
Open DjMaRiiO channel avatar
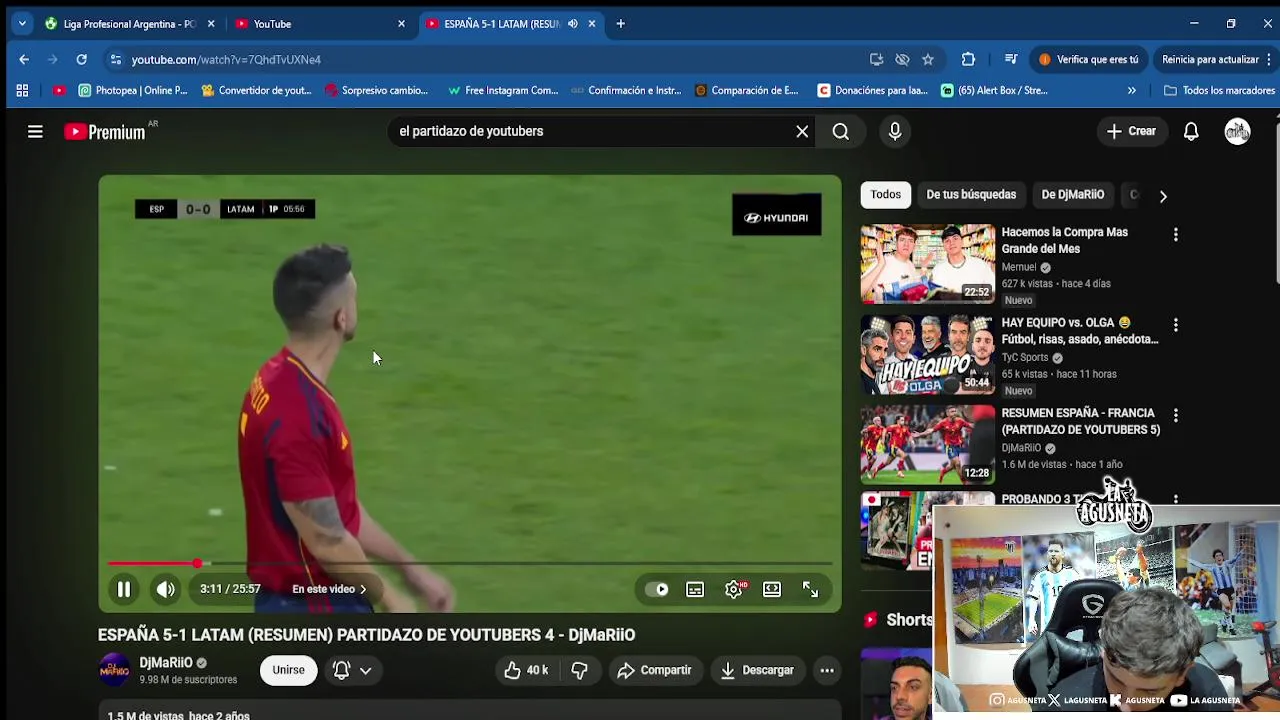(x=114, y=670)
